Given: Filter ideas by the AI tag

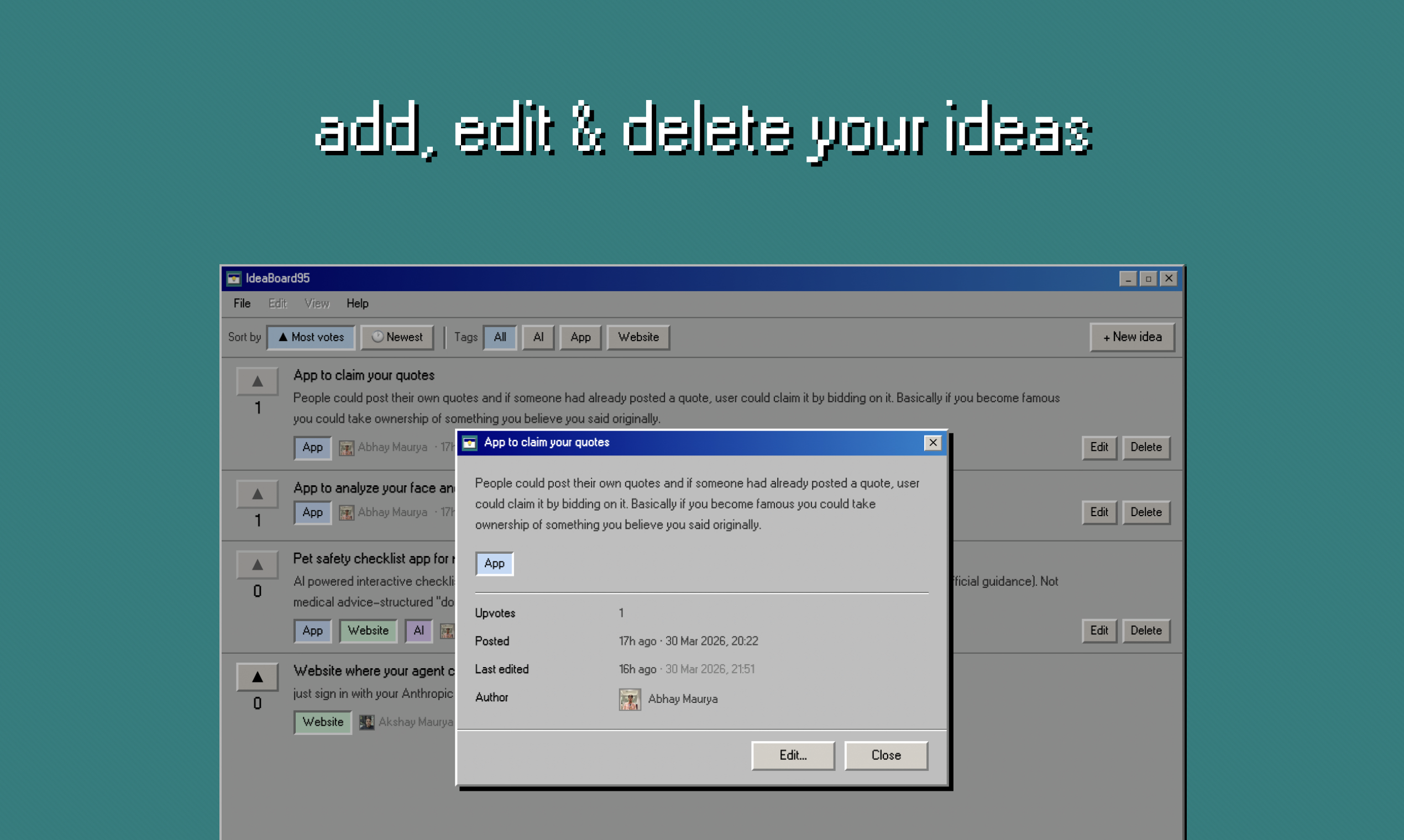Looking at the screenshot, I should (538, 337).
